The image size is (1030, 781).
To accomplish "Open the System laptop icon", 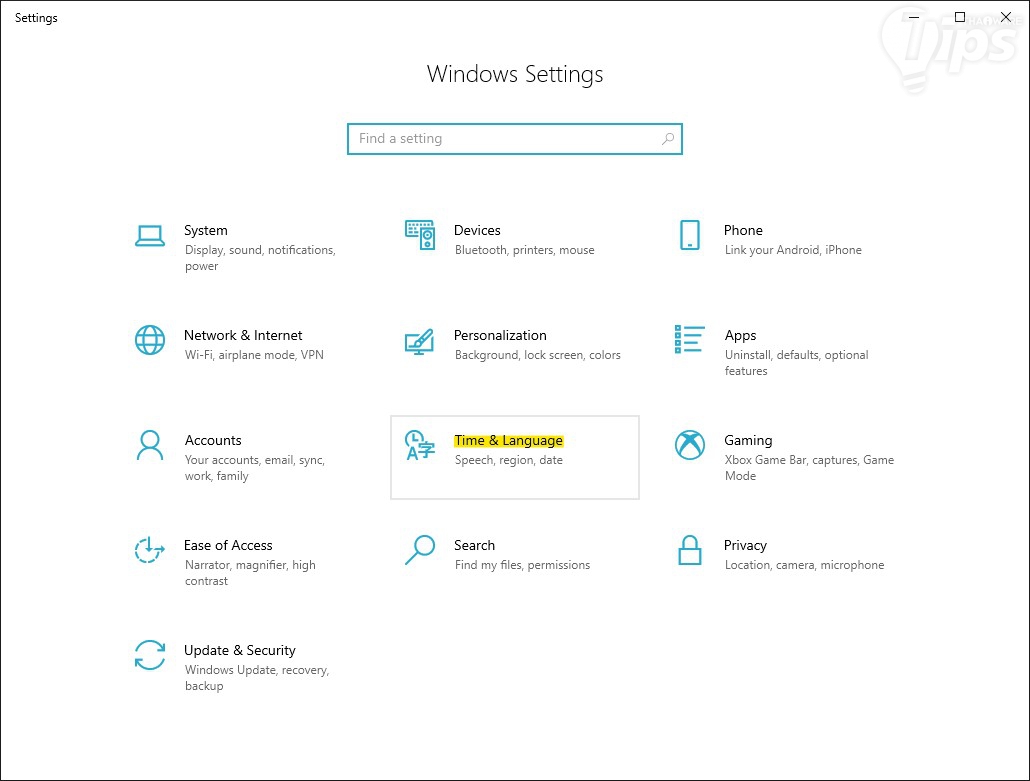I will tap(150, 235).
